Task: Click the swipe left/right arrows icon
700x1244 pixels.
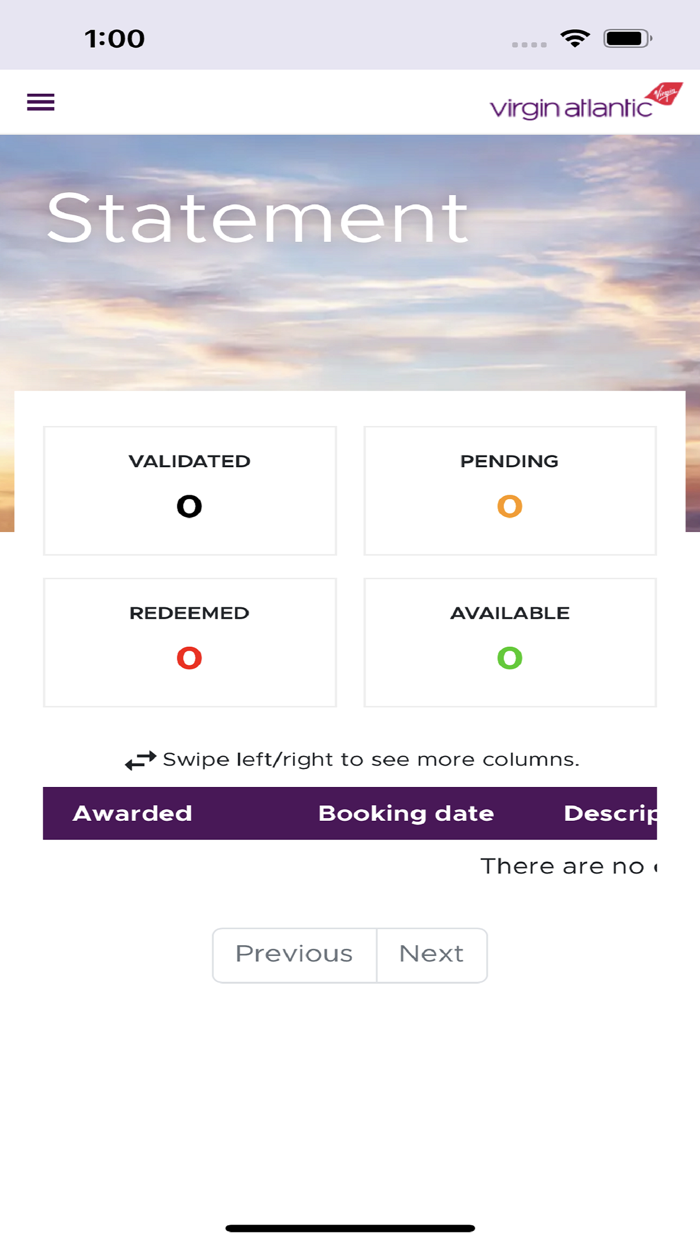Action: coord(139,758)
